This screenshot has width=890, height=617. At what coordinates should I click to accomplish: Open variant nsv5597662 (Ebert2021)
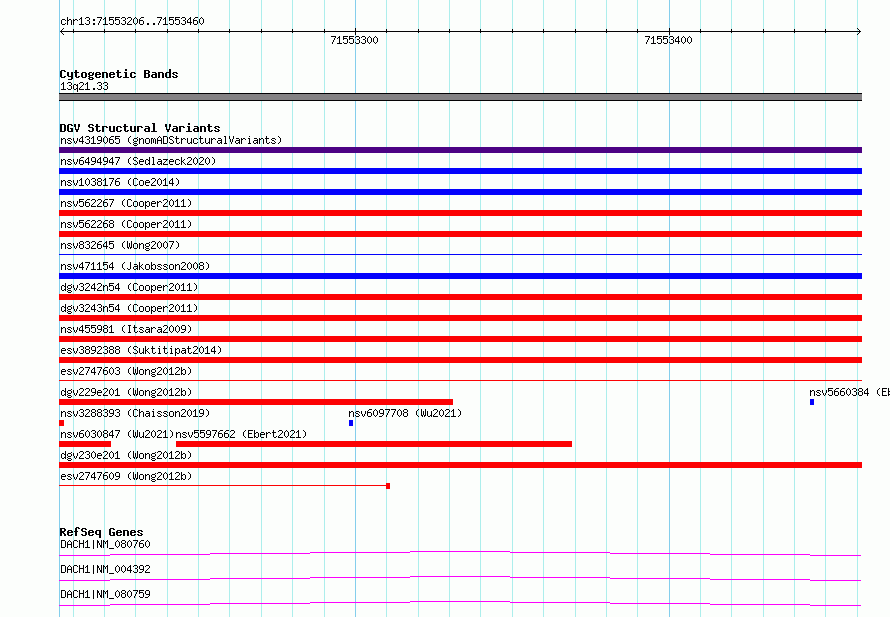[241, 434]
